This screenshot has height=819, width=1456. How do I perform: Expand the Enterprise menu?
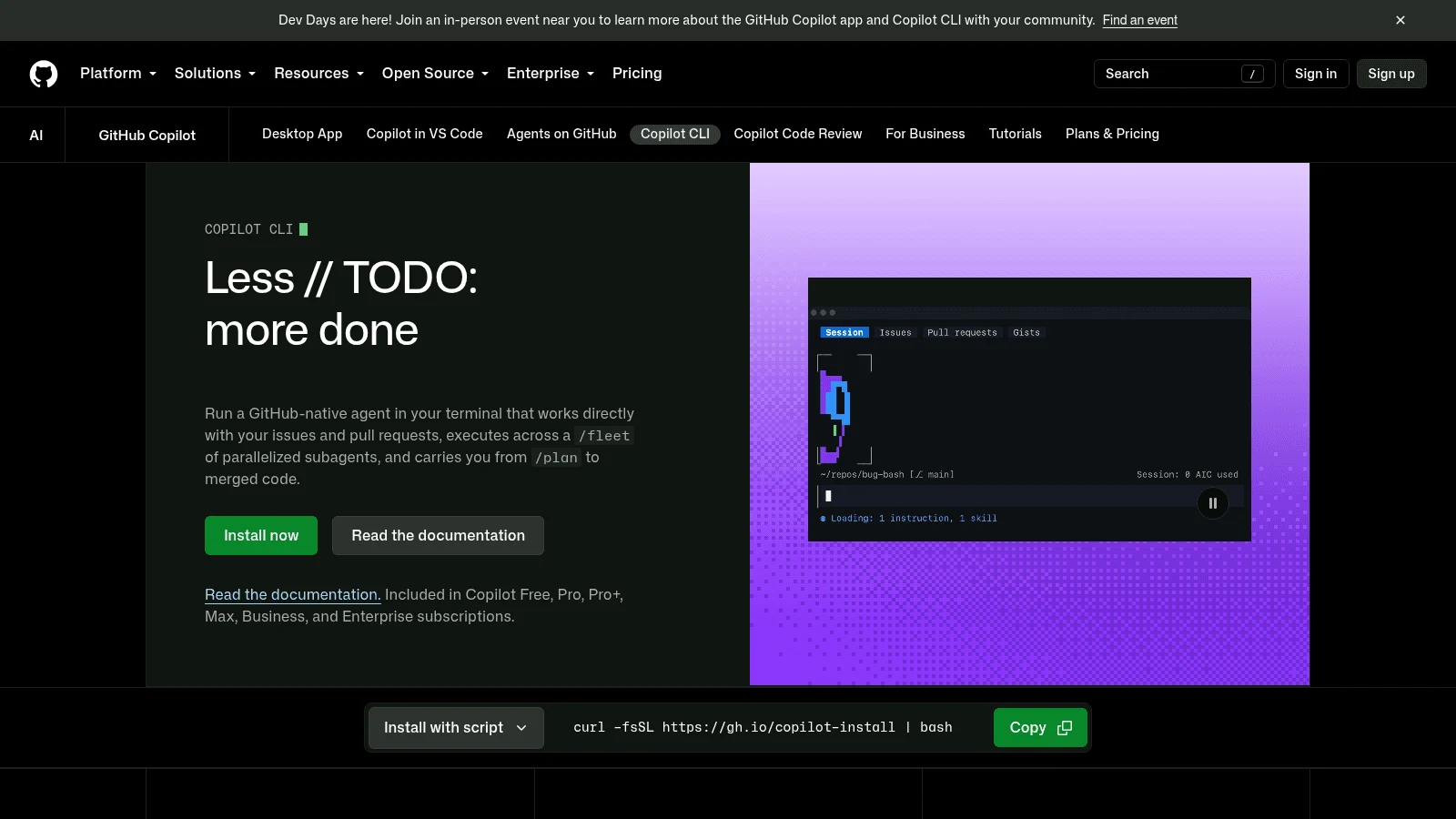tap(551, 74)
